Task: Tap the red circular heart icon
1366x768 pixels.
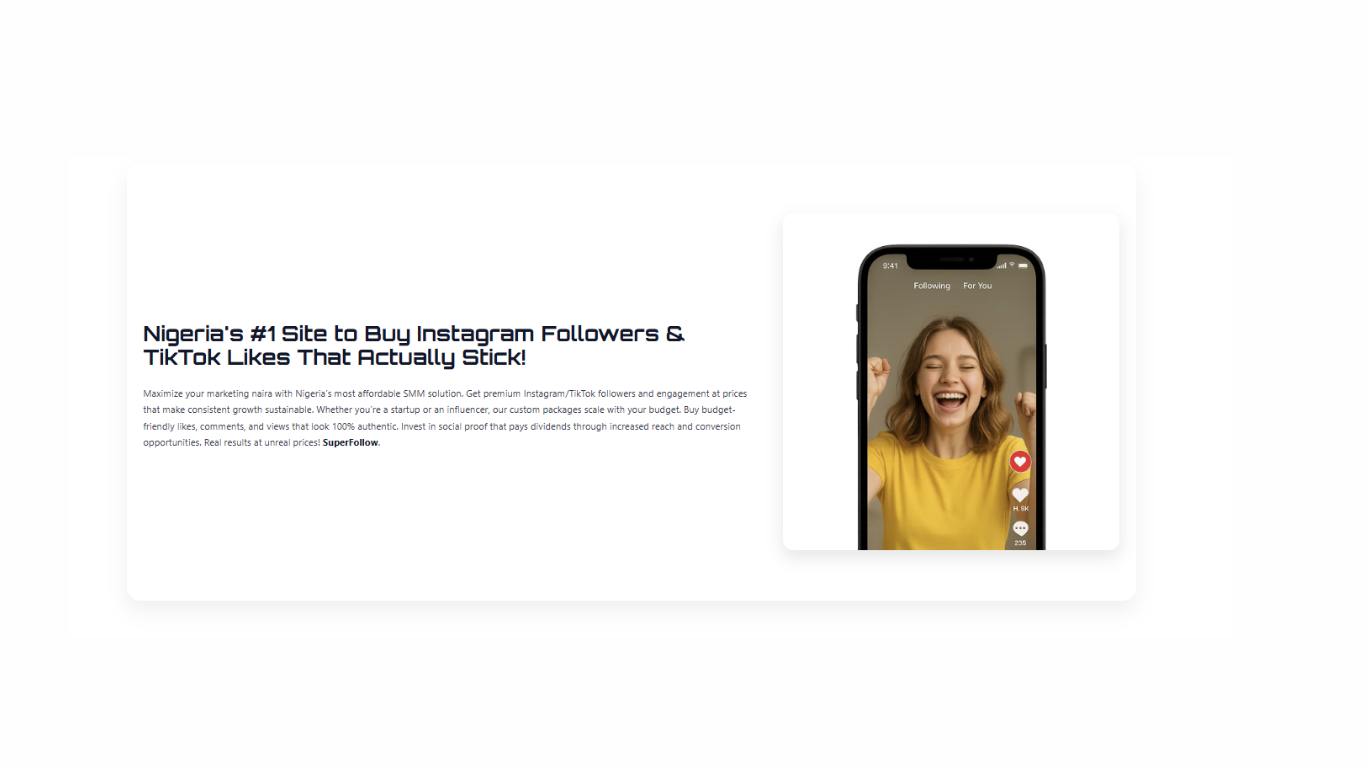Action: [x=1020, y=461]
